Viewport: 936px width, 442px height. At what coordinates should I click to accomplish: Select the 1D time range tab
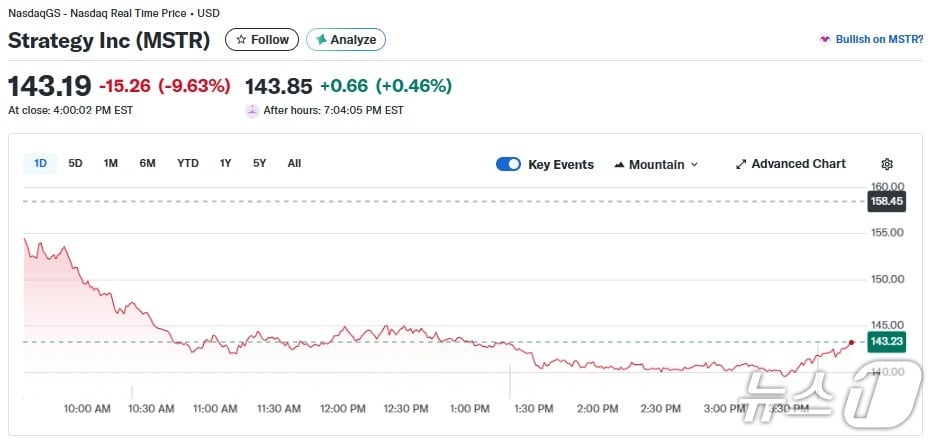40,163
